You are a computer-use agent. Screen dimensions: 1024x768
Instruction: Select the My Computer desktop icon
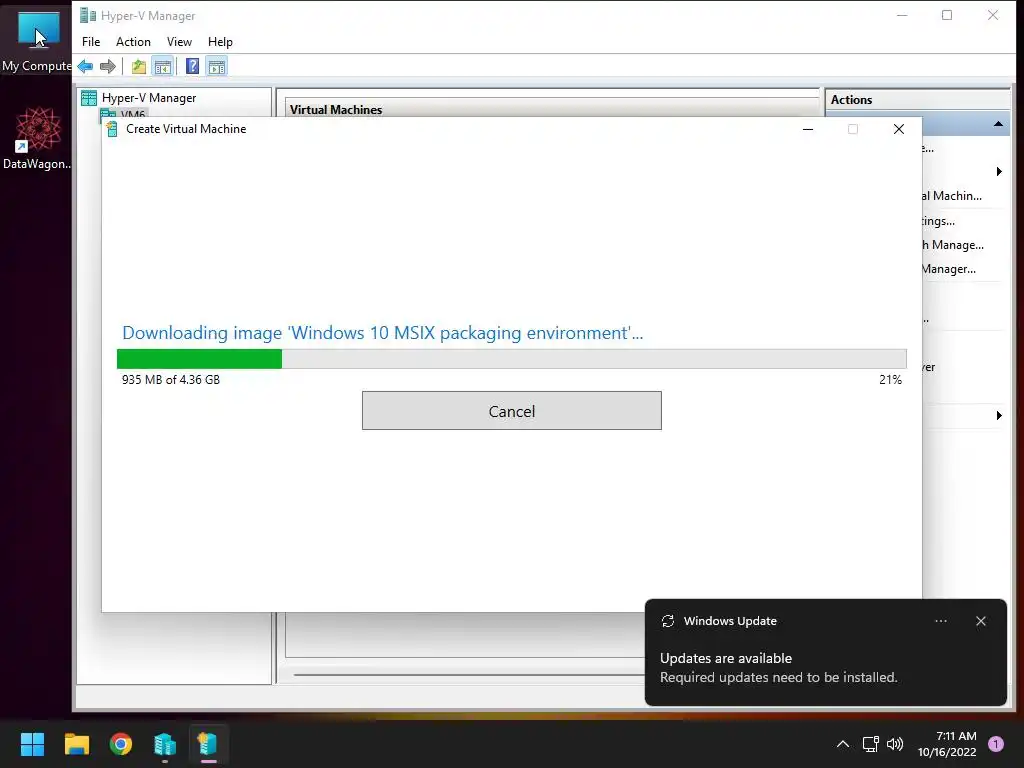coord(37,42)
